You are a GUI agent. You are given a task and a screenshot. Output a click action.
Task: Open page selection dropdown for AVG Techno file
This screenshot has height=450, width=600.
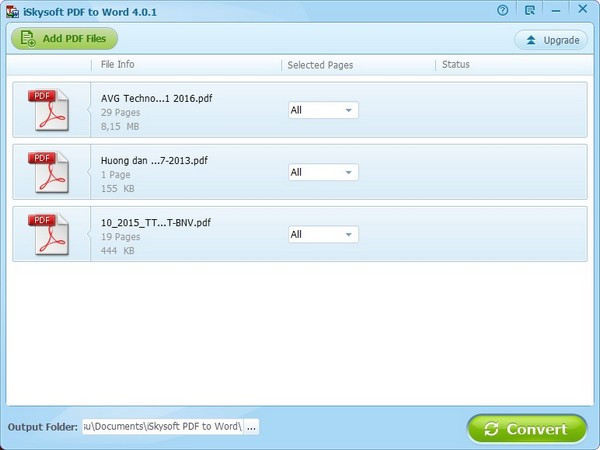pyautogui.click(x=322, y=110)
